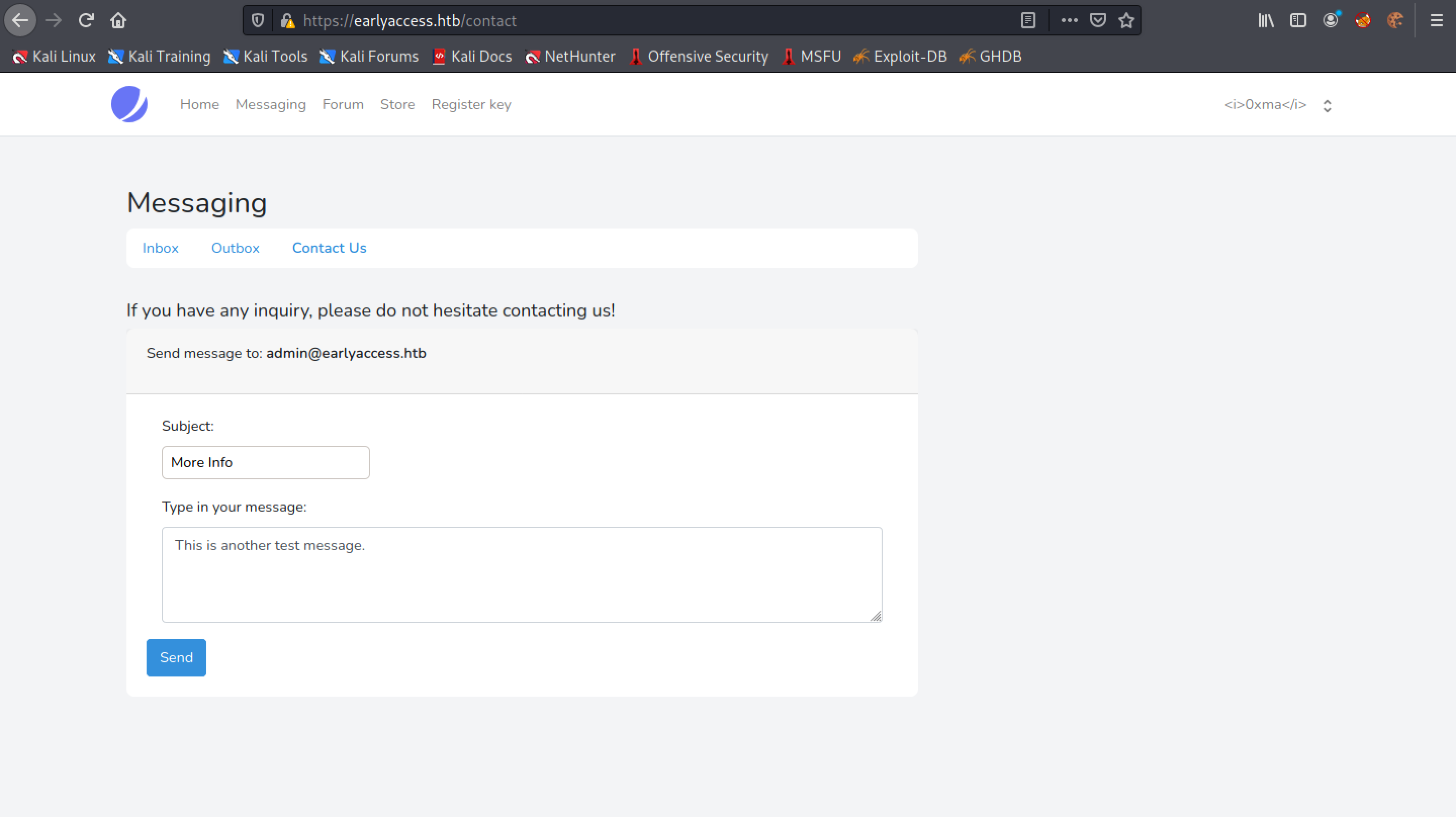1456x817 pixels.
Task: Toggle reader view icon in address bar
Action: [1028, 21]
